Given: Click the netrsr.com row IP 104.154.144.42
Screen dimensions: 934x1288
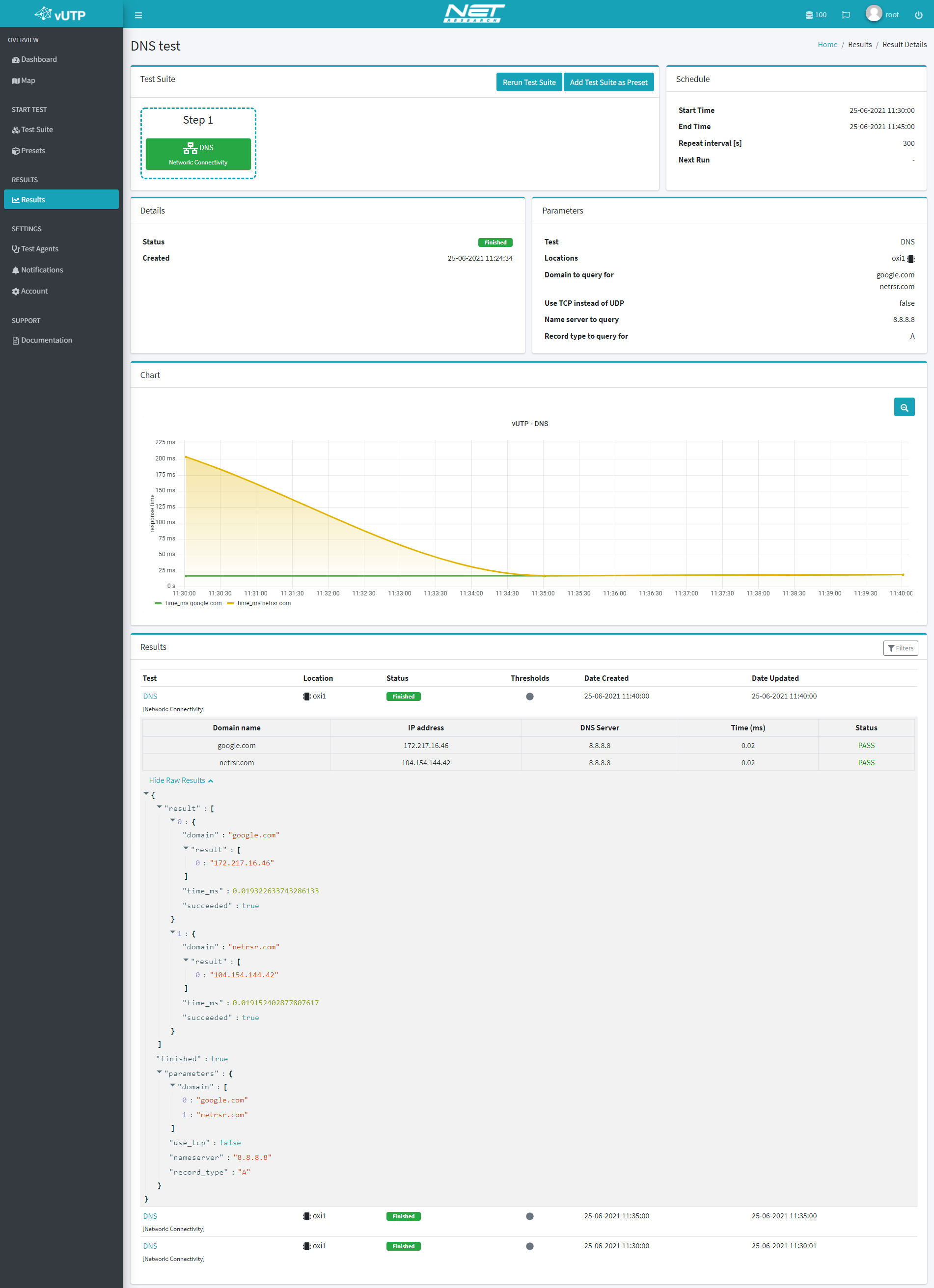Looking at the screenshot, I should [x=426, y=763].
